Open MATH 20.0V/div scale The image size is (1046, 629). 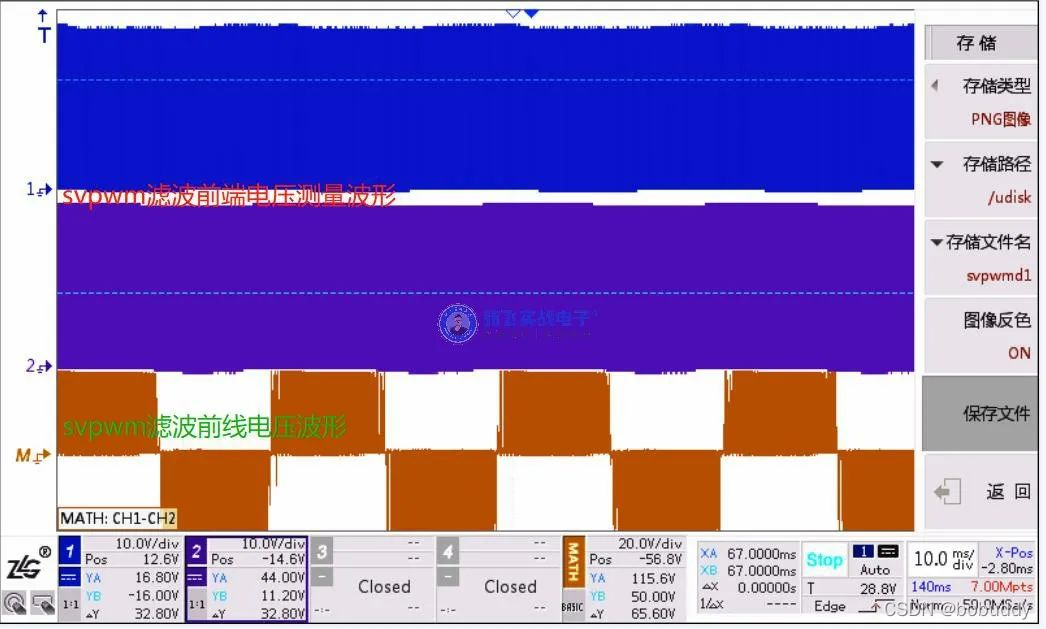(650, 544)
